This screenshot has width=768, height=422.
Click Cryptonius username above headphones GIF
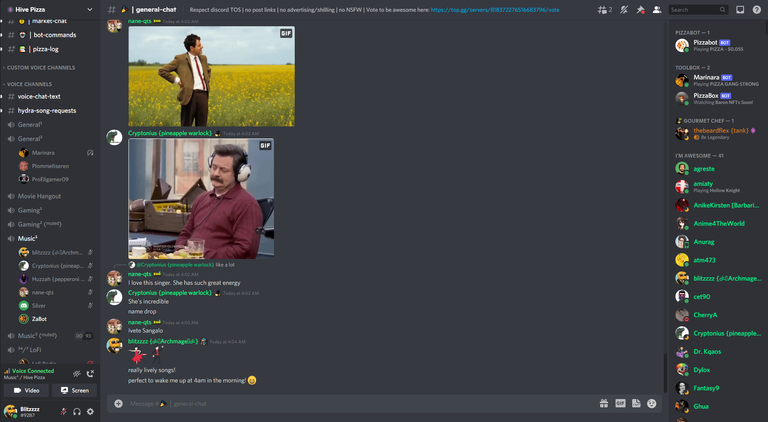coord(169,133)
